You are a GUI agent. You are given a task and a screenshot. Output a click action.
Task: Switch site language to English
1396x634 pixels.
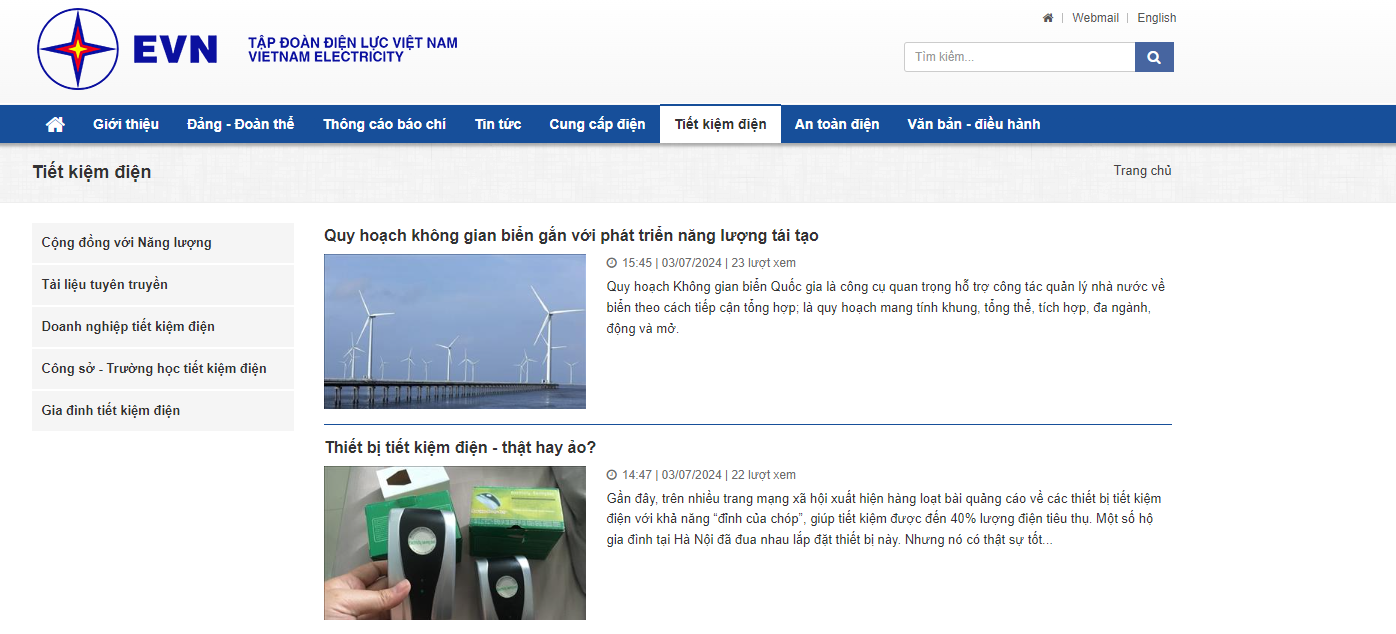1156,18
